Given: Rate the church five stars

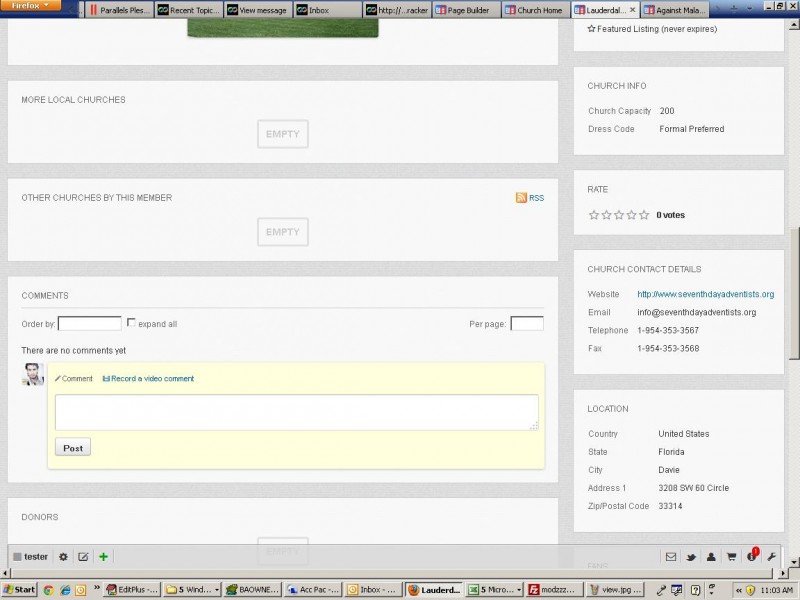Looking at the screenshot, I should tap(644, 215).
